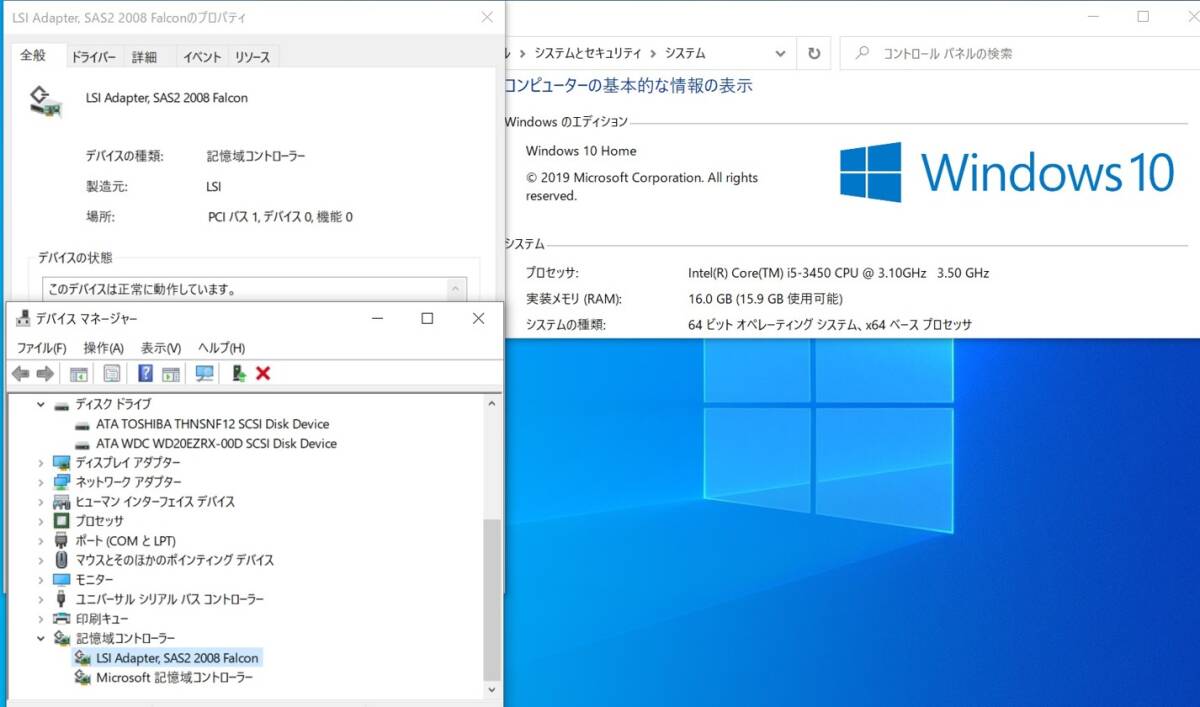Click the Intel(R) Core(TM) i5-3450 processor text
This screenshot has height=707, width=1200.
click(838, 272)
